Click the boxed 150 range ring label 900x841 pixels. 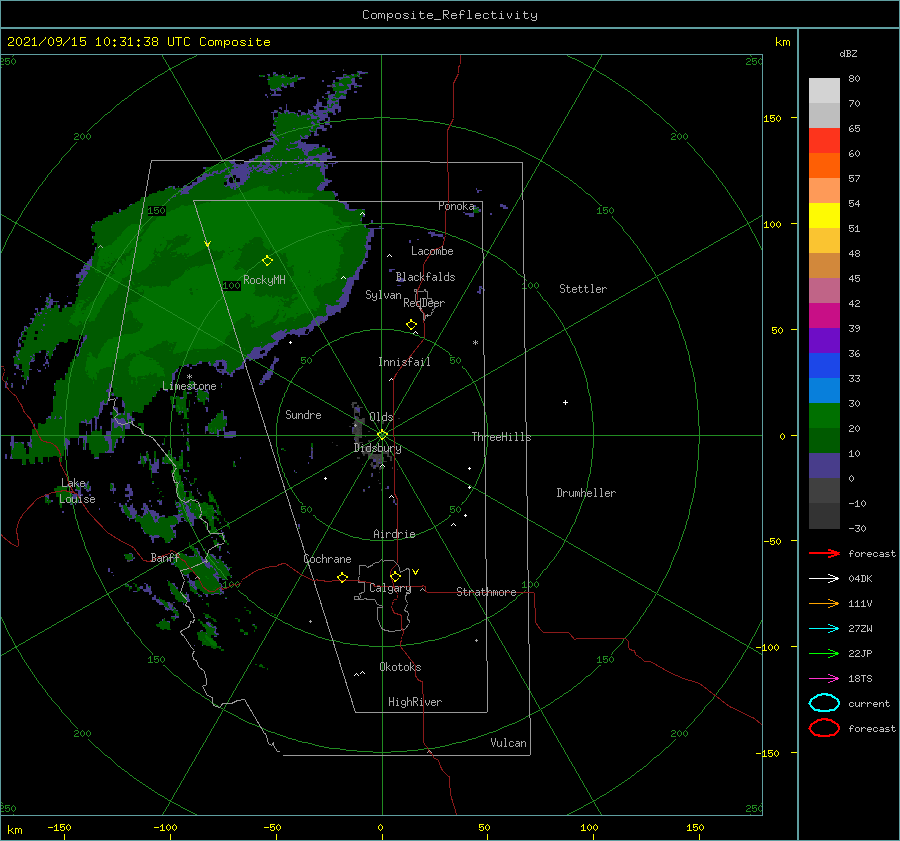156,211
